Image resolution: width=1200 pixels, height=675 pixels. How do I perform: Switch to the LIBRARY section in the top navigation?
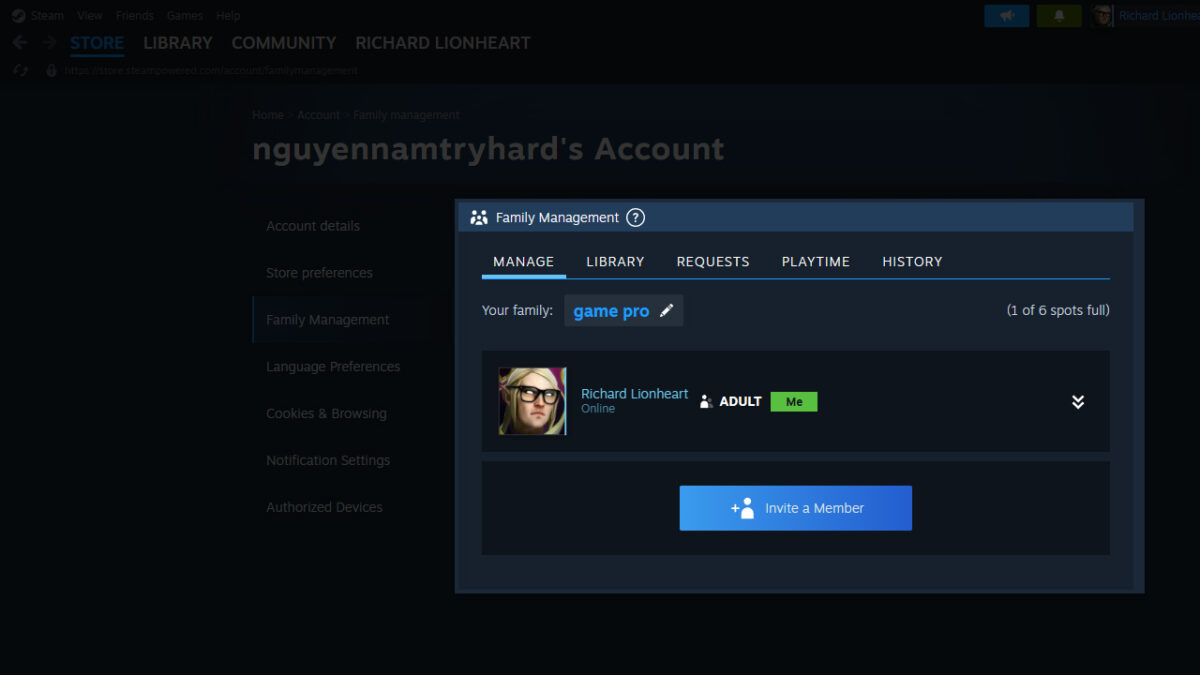point(178,43)
